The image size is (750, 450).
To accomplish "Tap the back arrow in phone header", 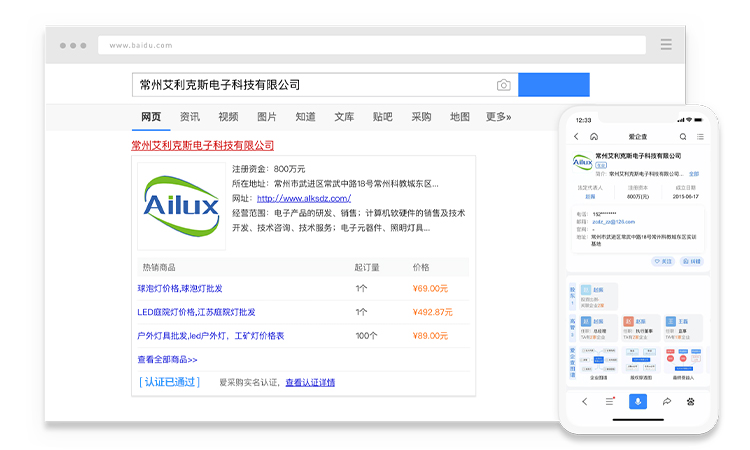I will point(576,136).
